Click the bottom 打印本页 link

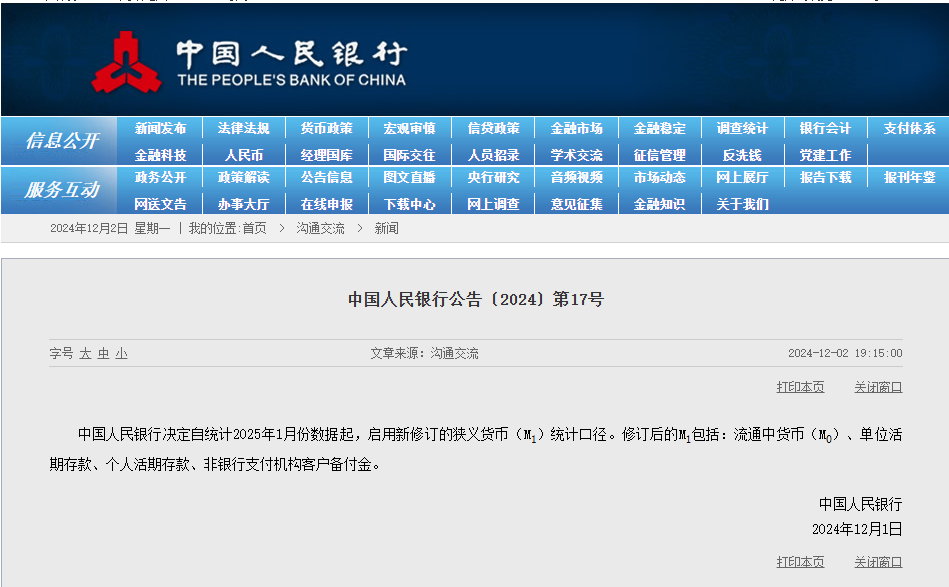coord(800,562)
